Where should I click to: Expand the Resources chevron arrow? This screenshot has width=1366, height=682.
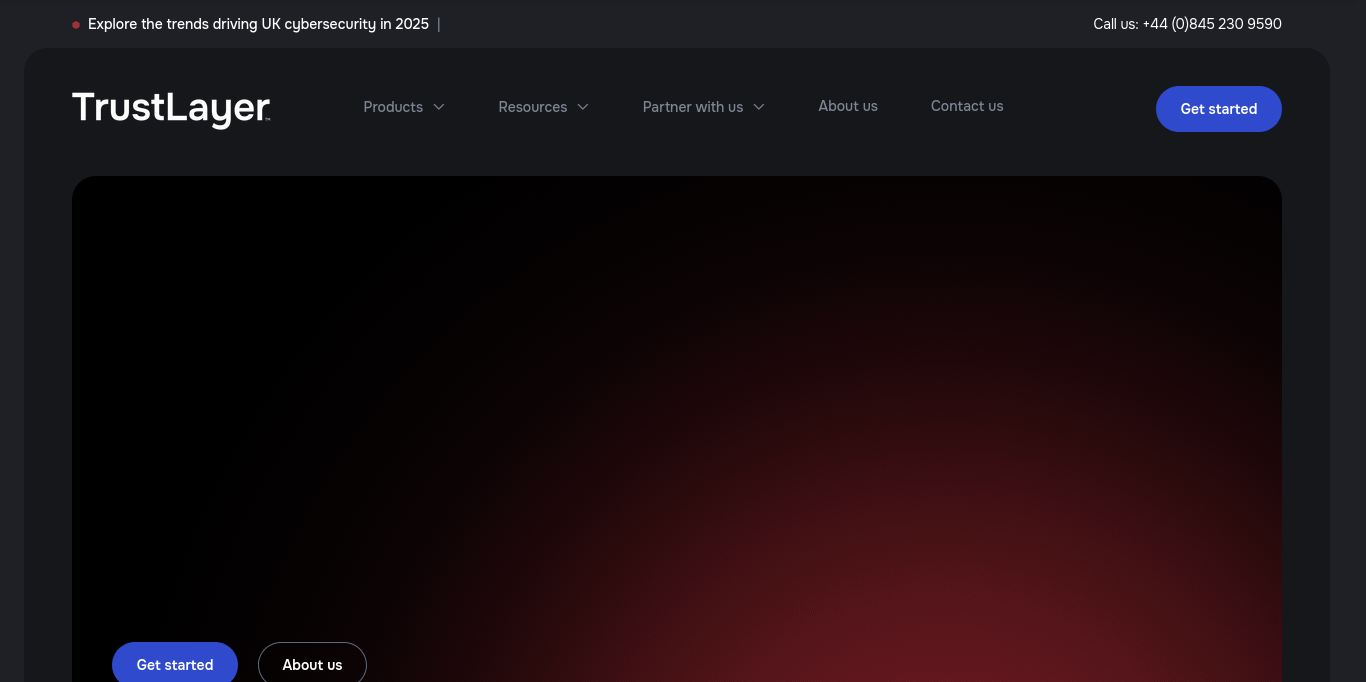[x=583, y=107]
